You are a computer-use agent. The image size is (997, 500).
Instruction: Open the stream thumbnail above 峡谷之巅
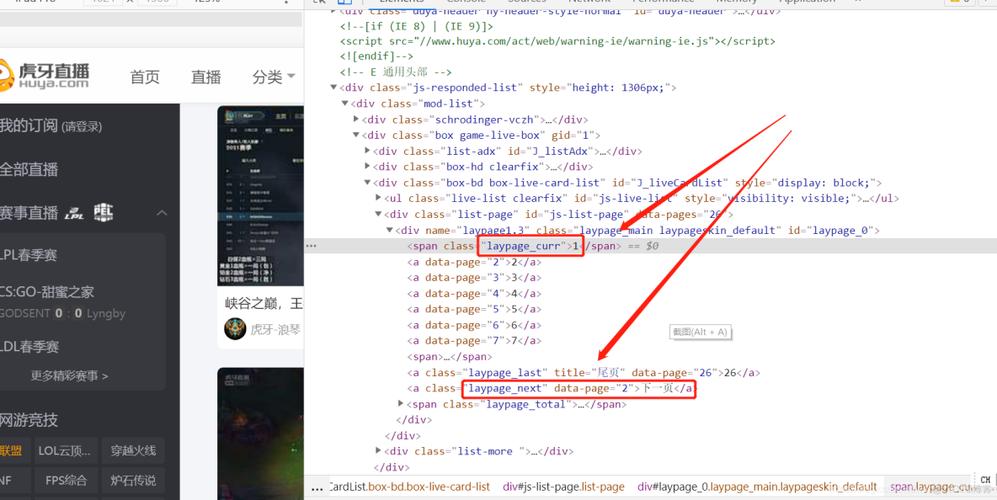(x=261, y=196)
